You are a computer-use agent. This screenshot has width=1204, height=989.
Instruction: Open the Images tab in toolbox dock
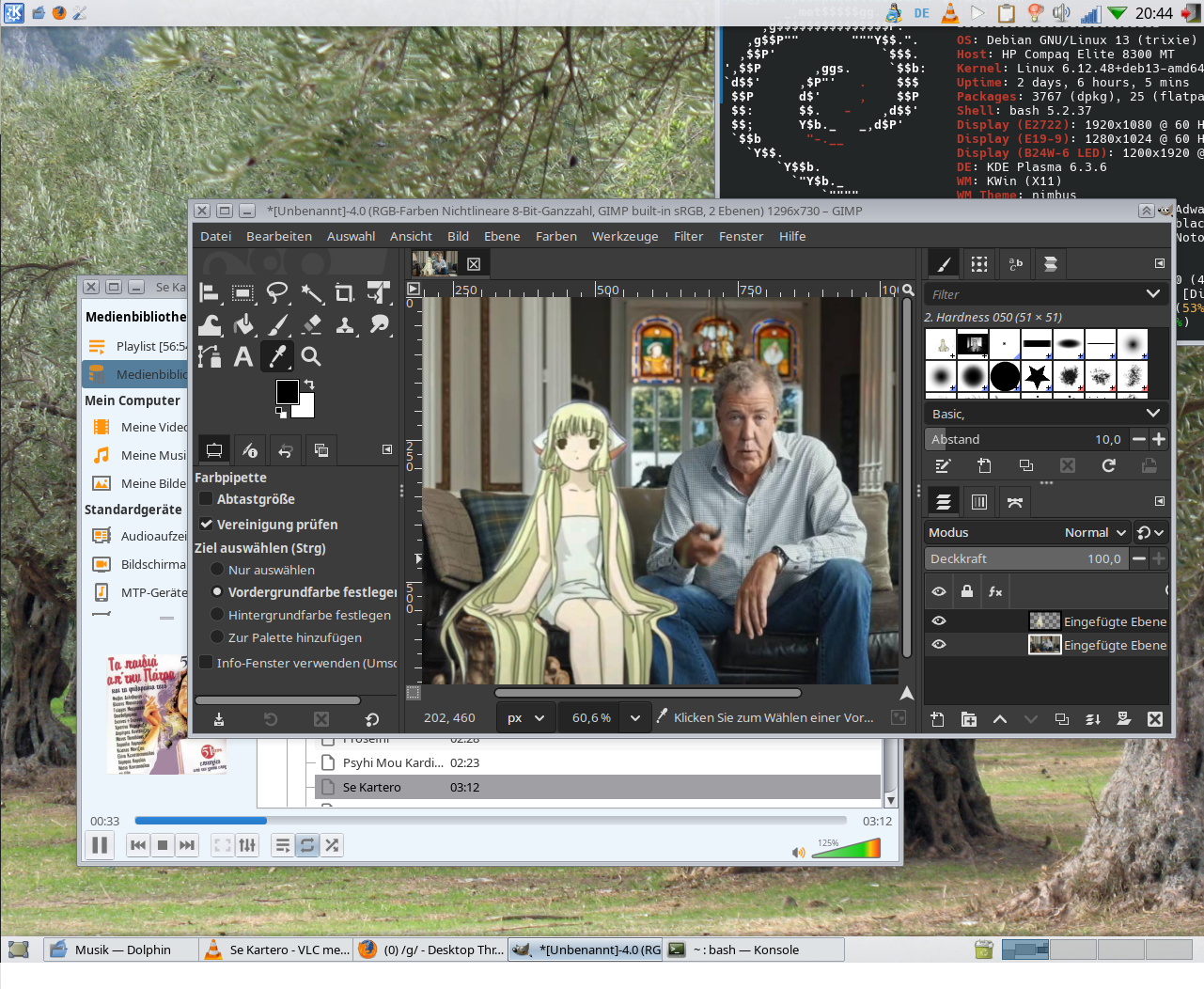(321, 450)
